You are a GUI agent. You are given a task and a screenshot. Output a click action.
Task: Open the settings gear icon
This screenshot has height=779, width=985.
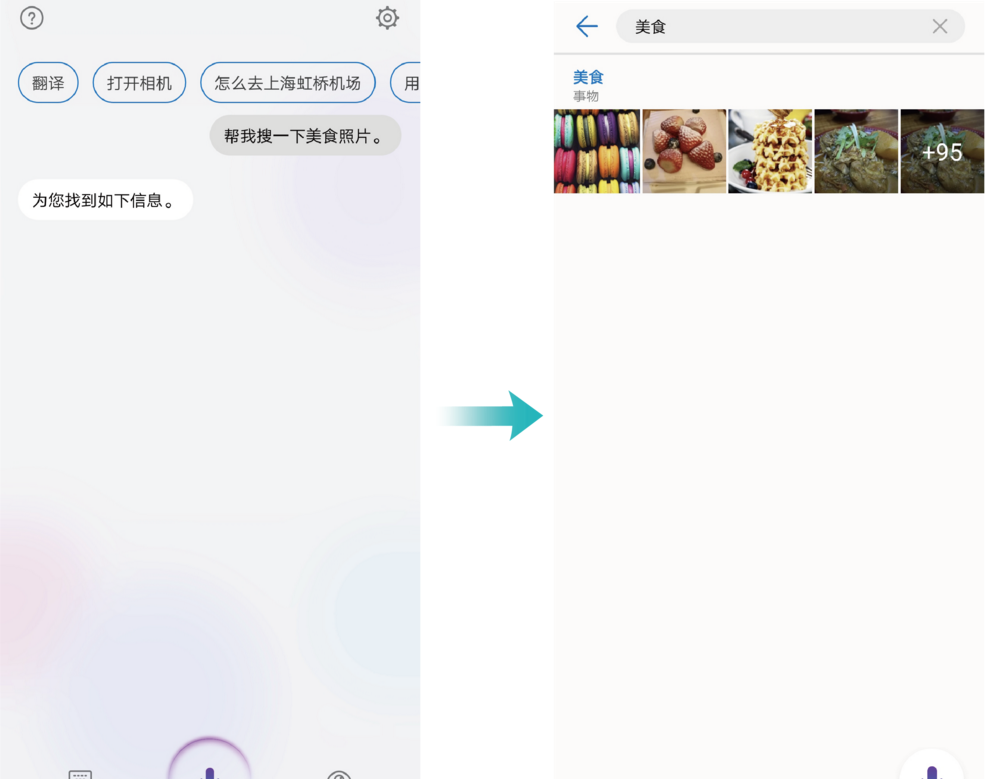click(387, 17)
